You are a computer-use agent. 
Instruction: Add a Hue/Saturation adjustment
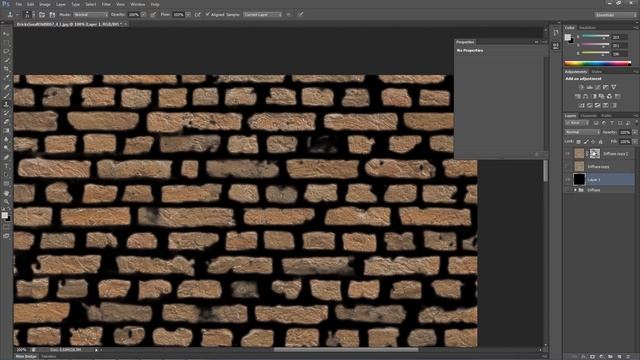[578, 96]
